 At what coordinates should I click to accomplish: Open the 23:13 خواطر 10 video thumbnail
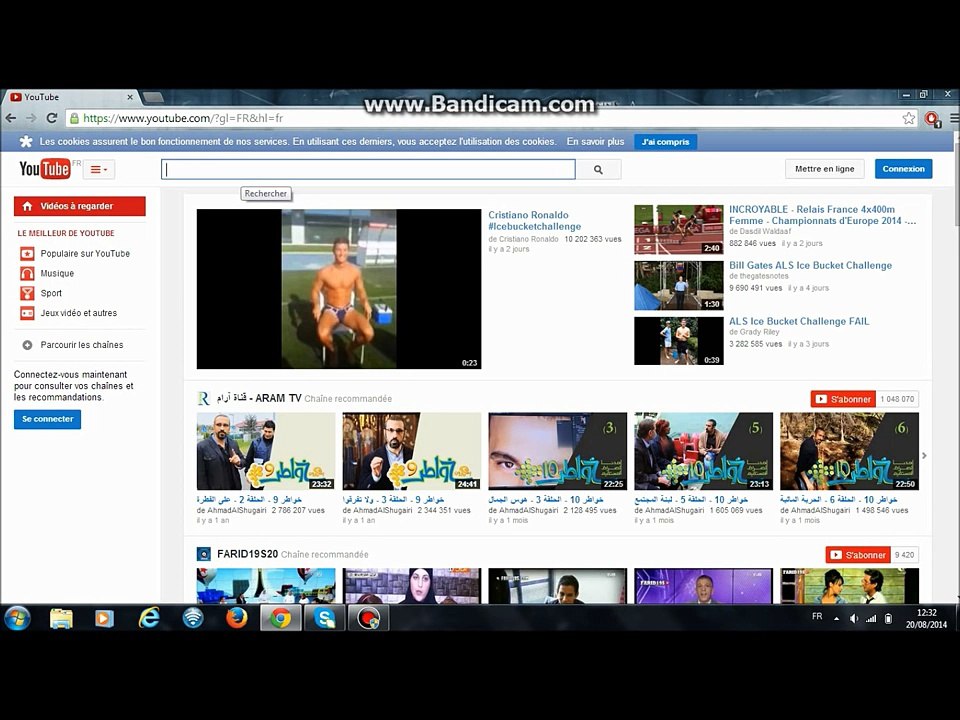[703, 451]
